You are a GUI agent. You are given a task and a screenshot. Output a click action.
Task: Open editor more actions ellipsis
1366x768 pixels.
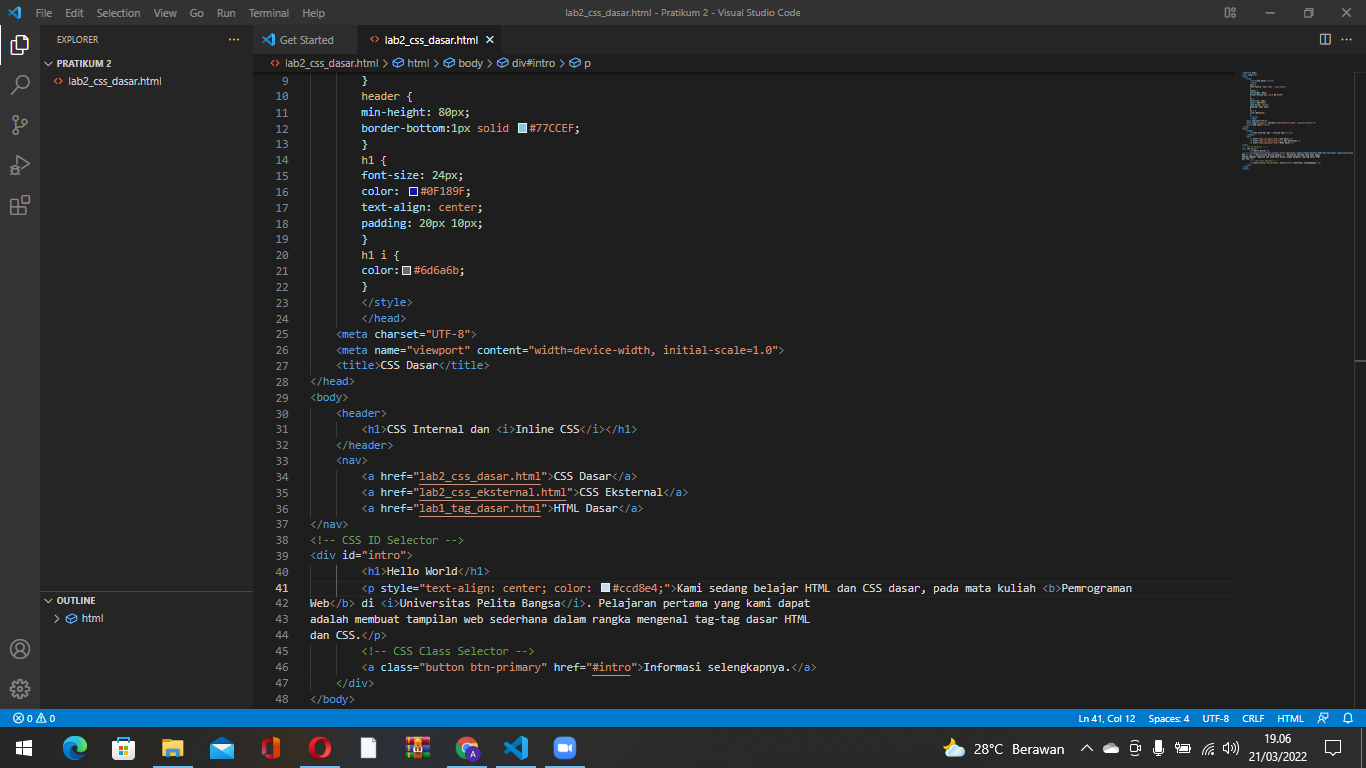coord(1349,40)
